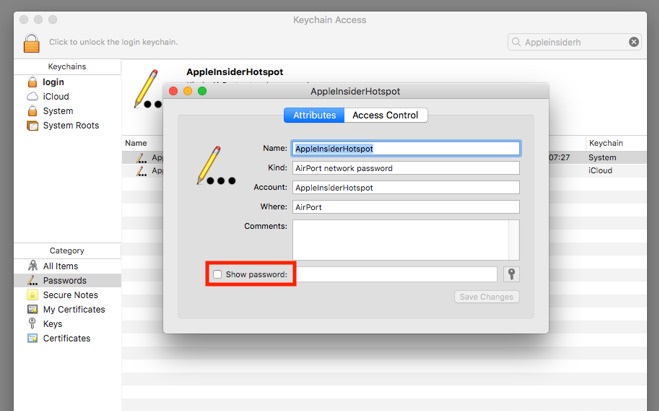Click the Name text field

[405, 148]
